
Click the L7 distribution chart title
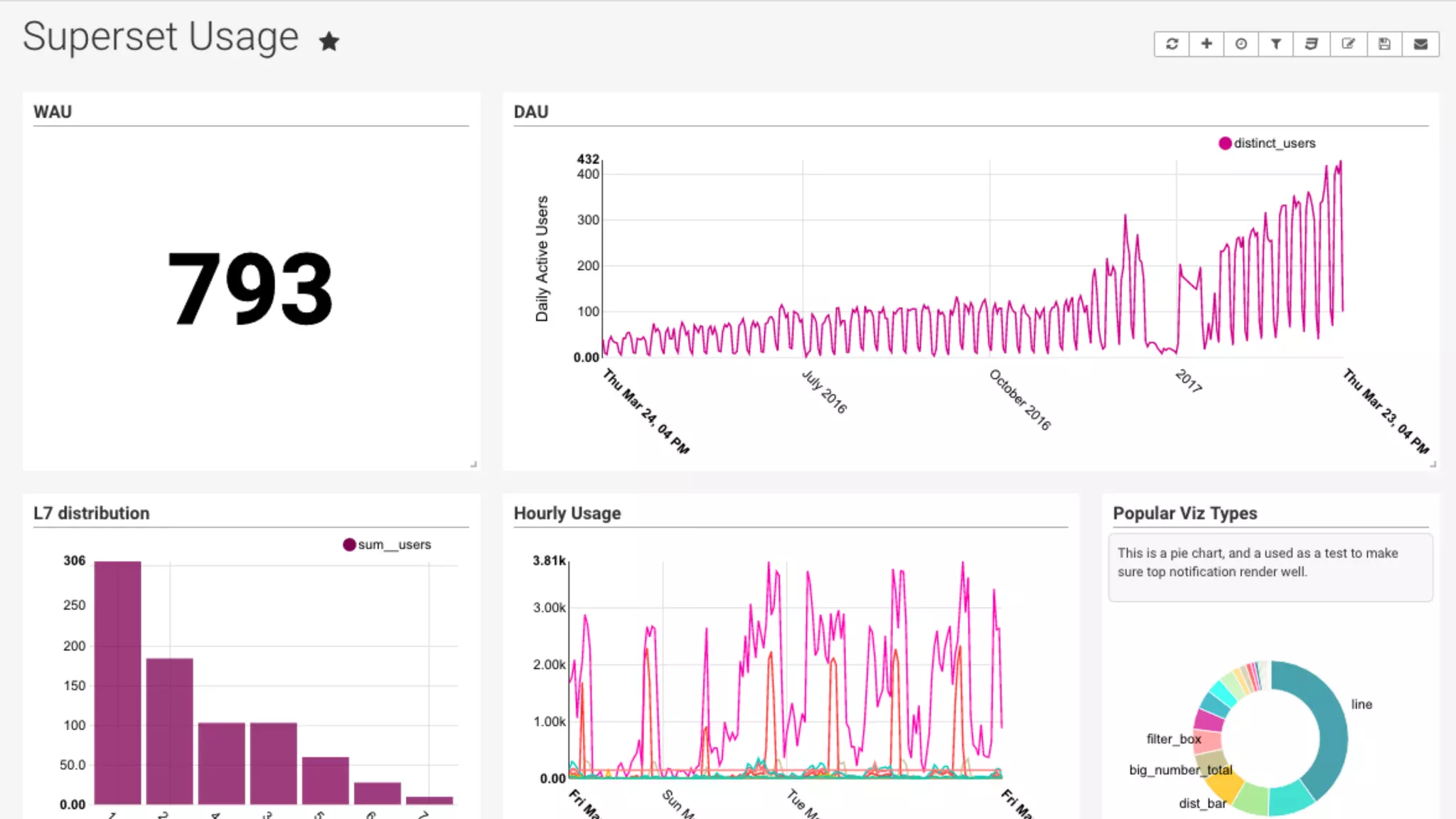pos(92,513)
